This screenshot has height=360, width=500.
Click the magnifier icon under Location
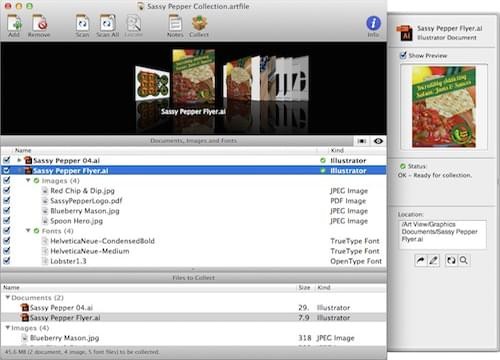[464, 260]
